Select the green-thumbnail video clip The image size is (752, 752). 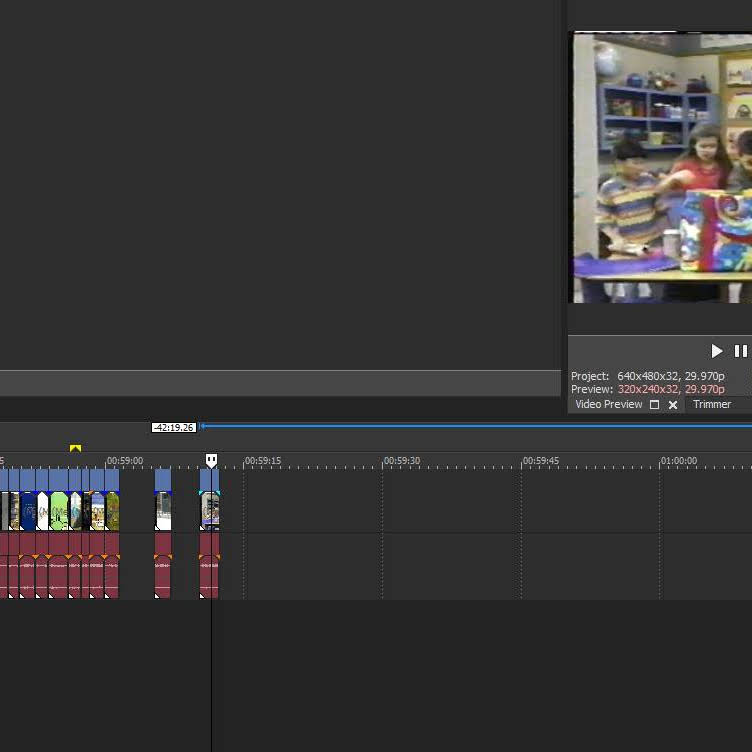tap(59, 510)
